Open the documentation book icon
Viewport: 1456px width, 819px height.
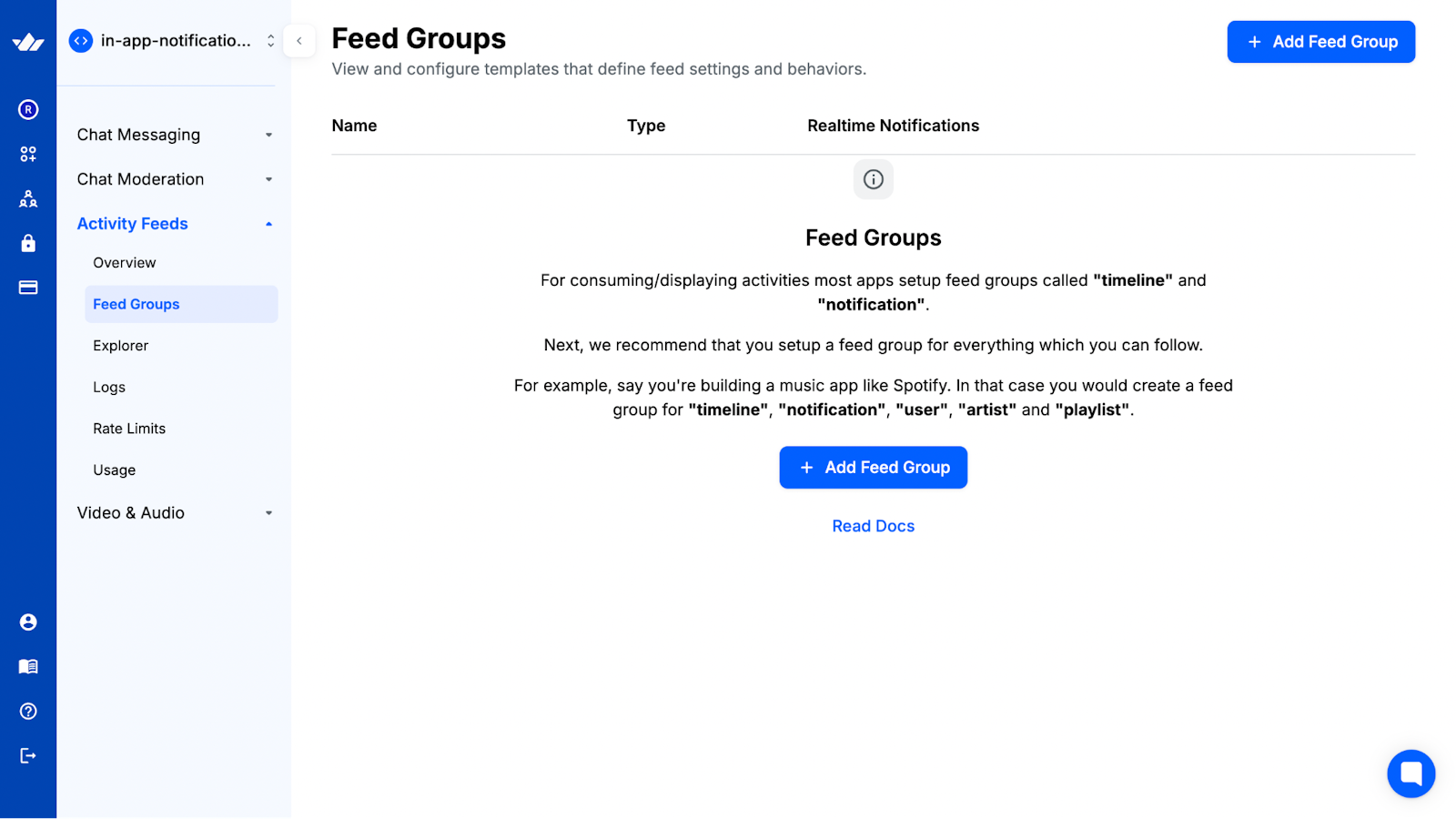[x=28, y=666]
